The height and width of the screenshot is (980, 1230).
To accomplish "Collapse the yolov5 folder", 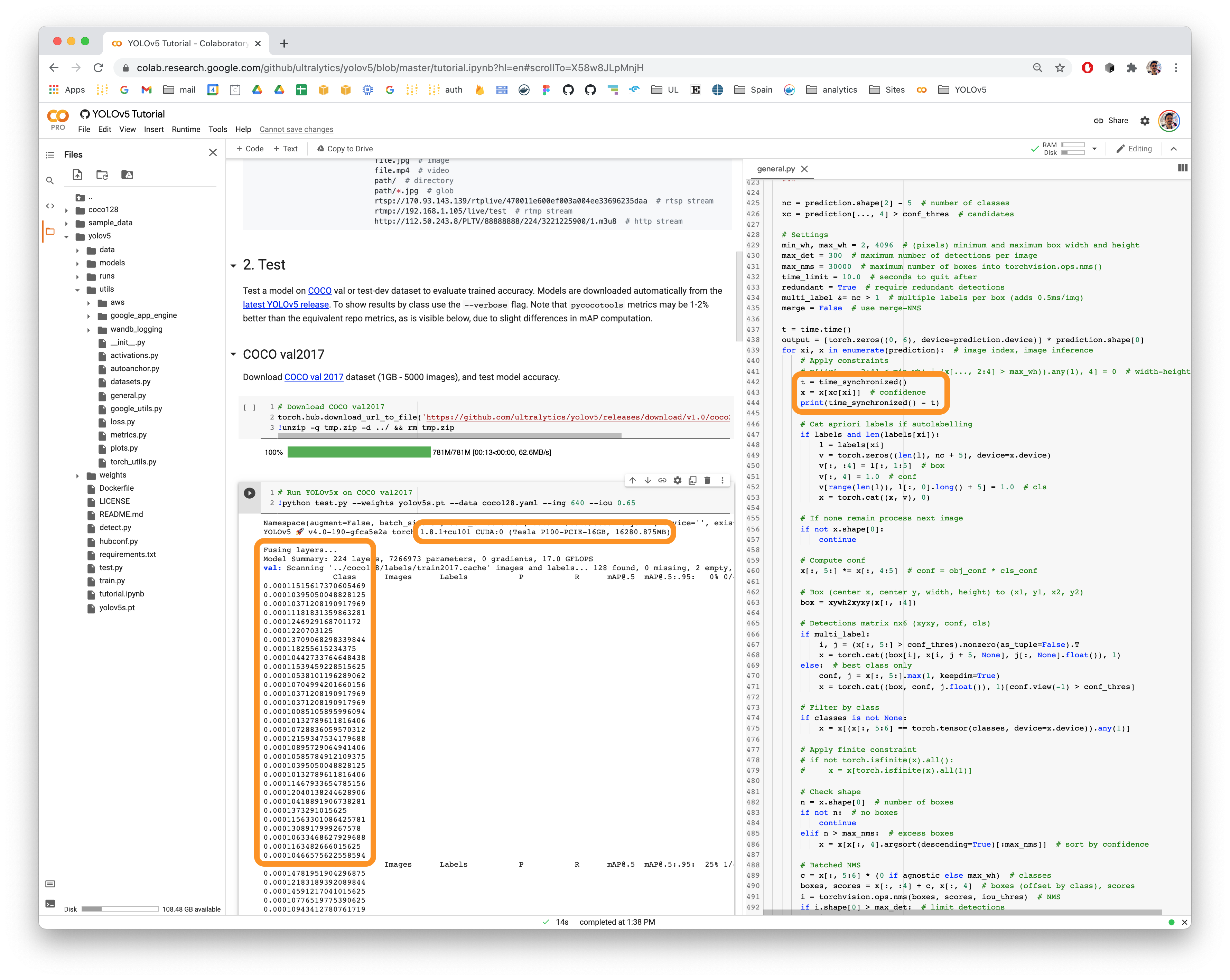I will tap(67, 237).
